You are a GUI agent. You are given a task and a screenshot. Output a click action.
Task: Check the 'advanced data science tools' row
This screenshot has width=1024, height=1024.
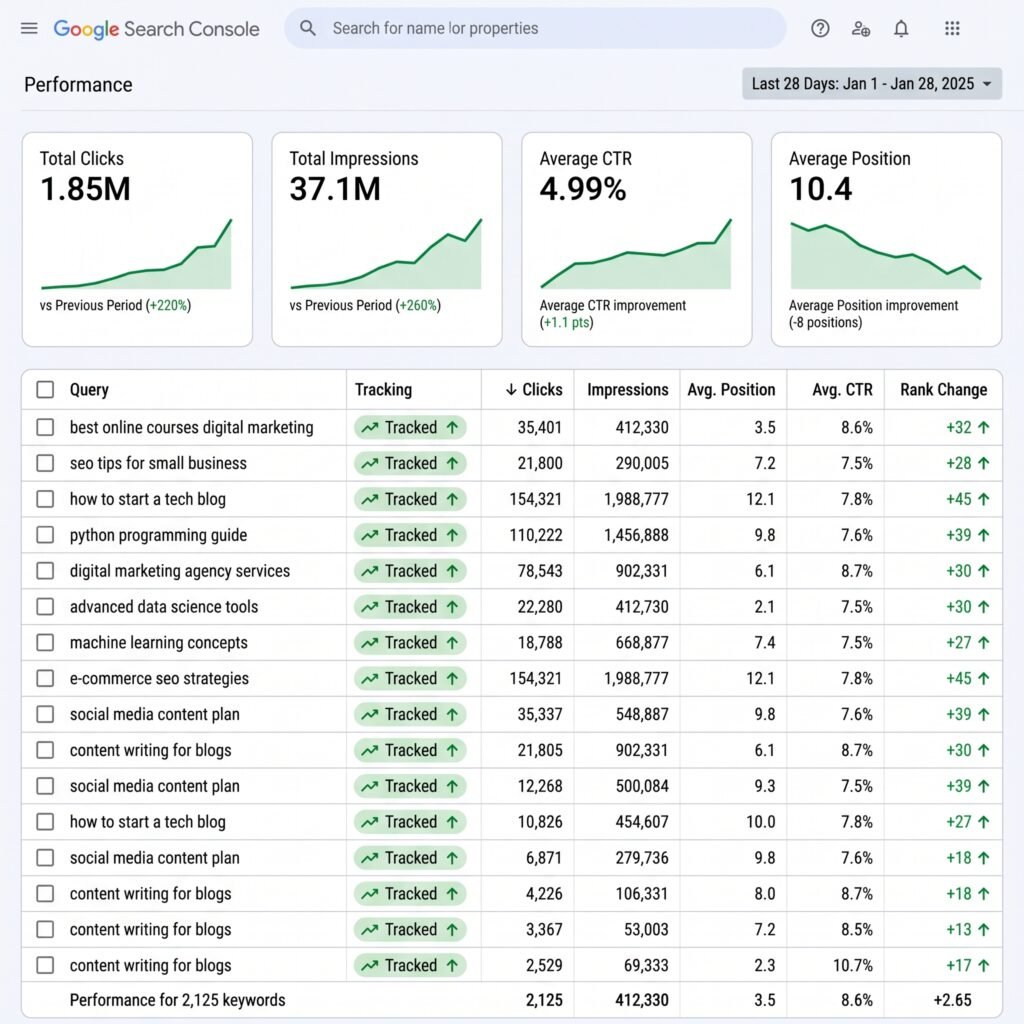pyautogui.click(x=45, y=607)
